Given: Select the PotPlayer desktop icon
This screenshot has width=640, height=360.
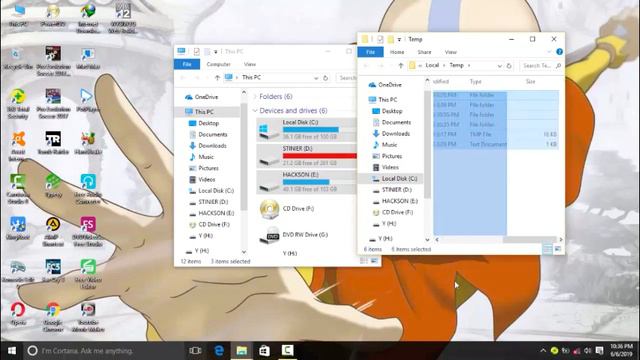Looking at the screenshot, I should tap(87, 100).
